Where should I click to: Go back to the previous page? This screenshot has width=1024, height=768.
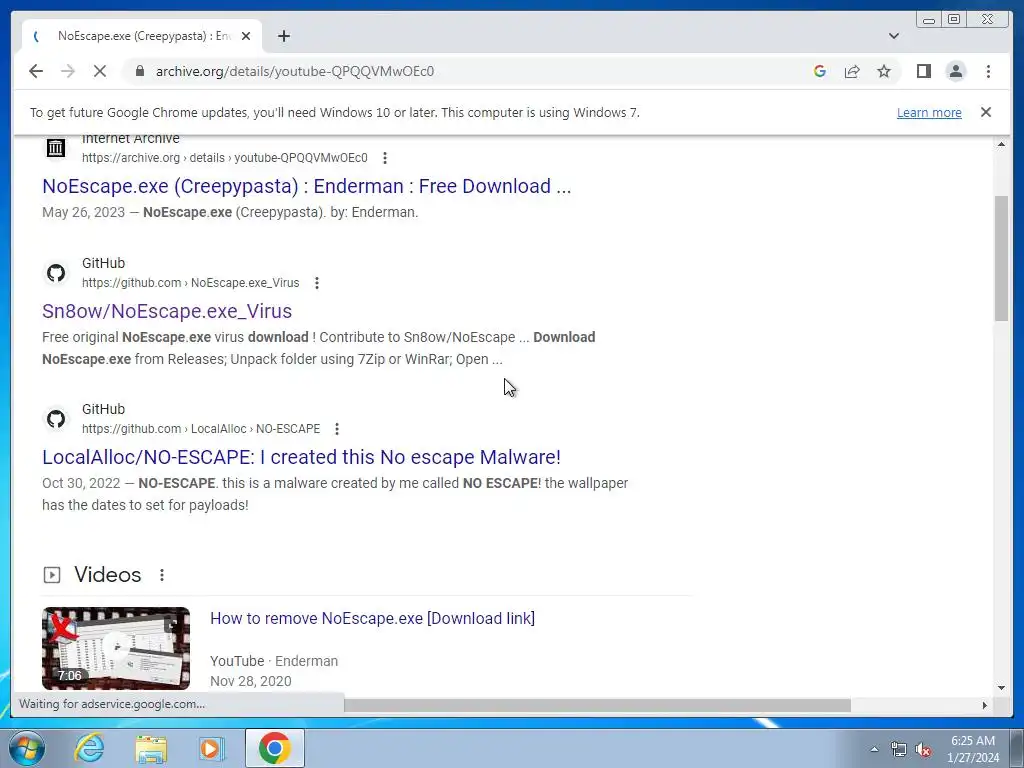pyautogui.click(x=36, y=71)
